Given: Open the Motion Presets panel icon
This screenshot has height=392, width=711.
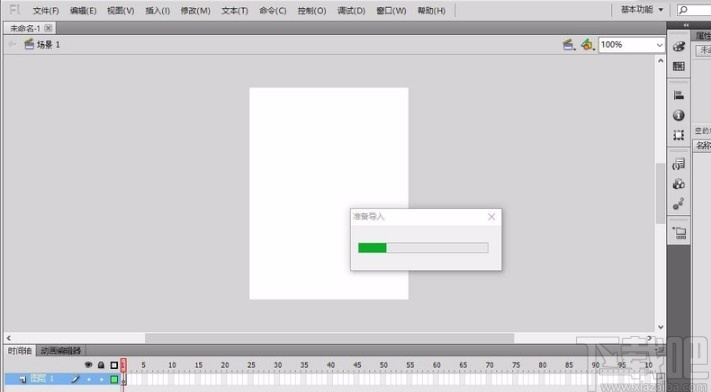Looking at the screenshot, I should [679, 204].
